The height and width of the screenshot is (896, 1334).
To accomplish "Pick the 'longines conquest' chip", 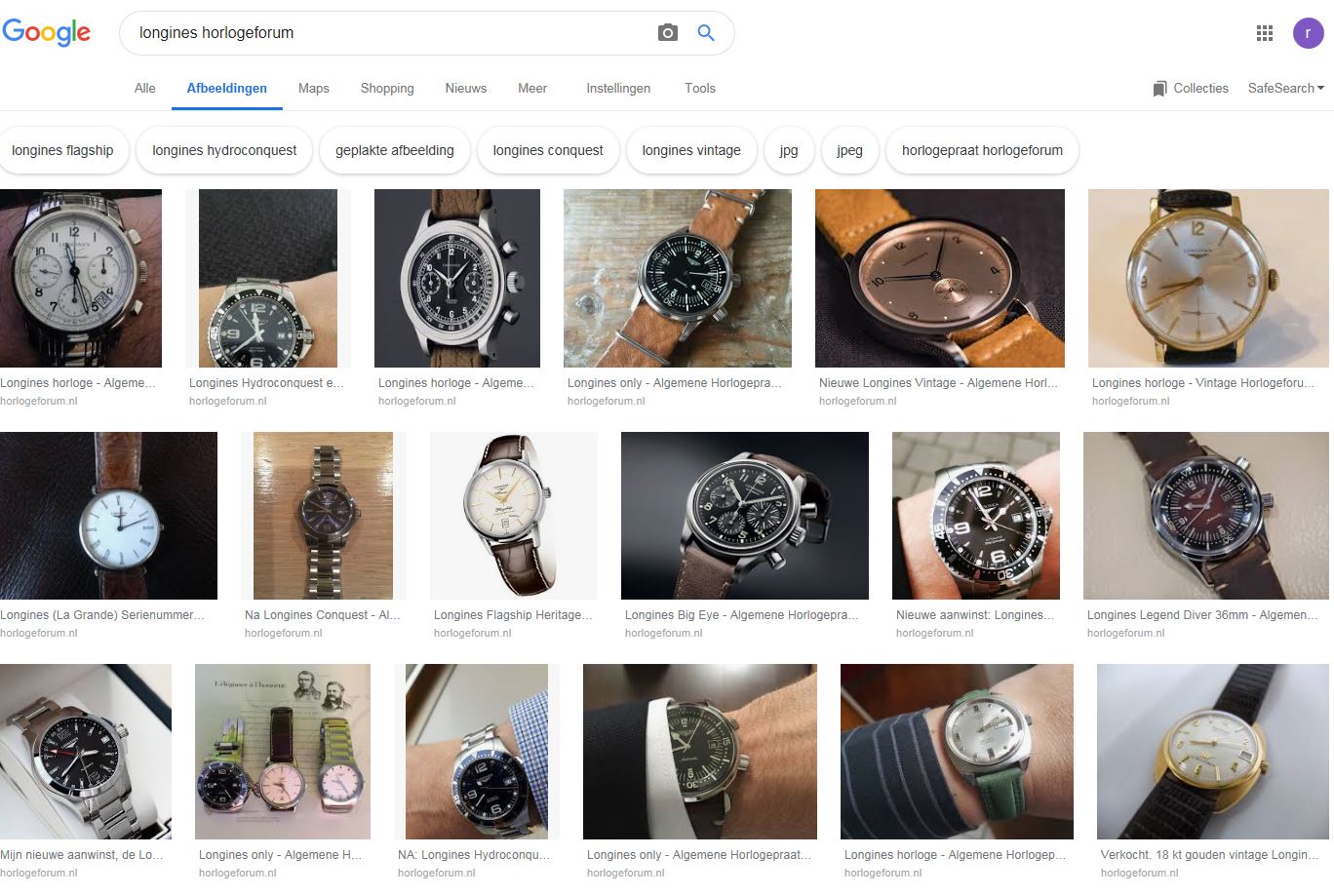I will coord(548,150).
